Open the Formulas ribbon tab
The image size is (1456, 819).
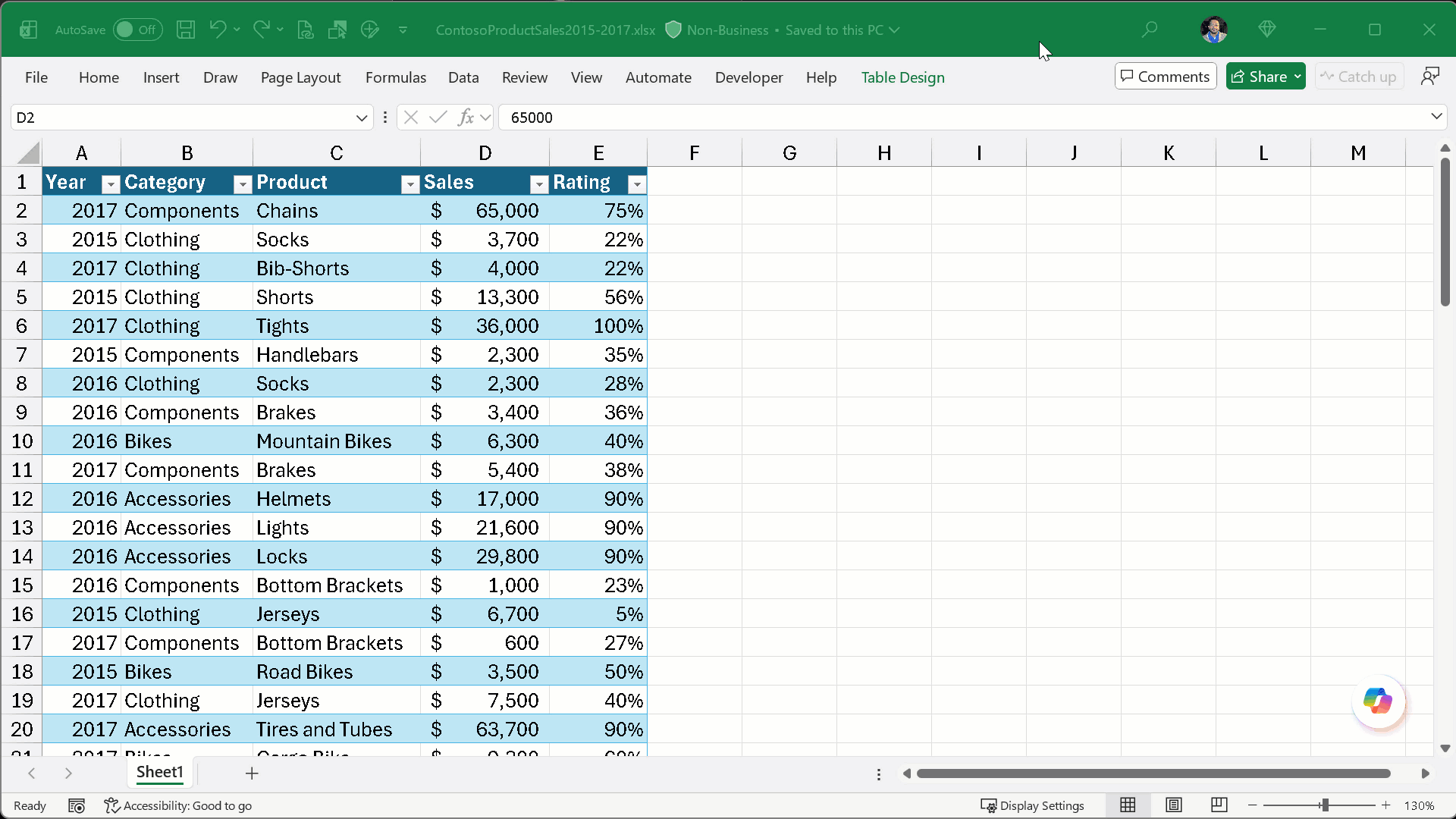coord(395,77)
